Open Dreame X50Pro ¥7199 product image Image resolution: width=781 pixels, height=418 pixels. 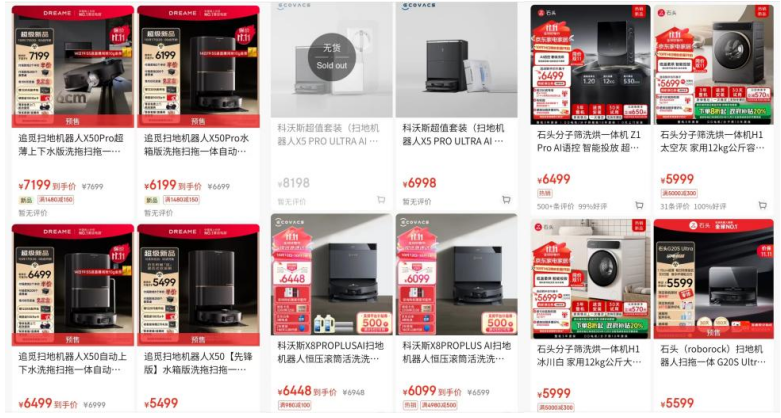click(x=73, y=66)
